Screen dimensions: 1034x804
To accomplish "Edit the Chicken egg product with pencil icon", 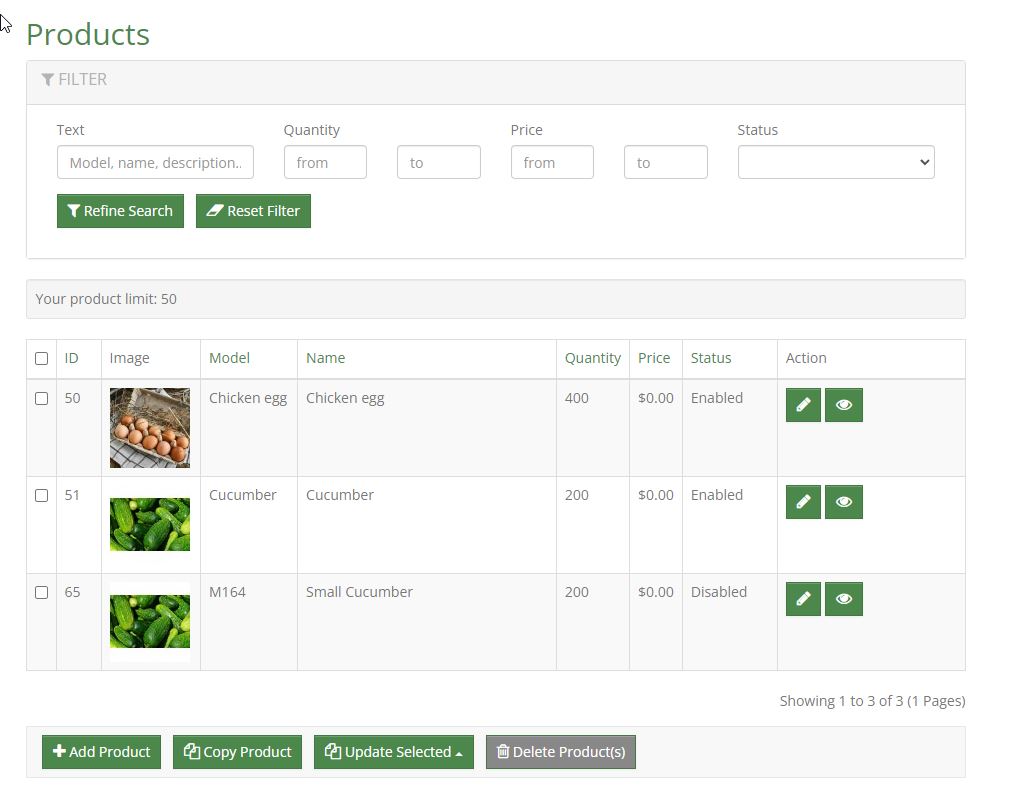I will [803, 405].
